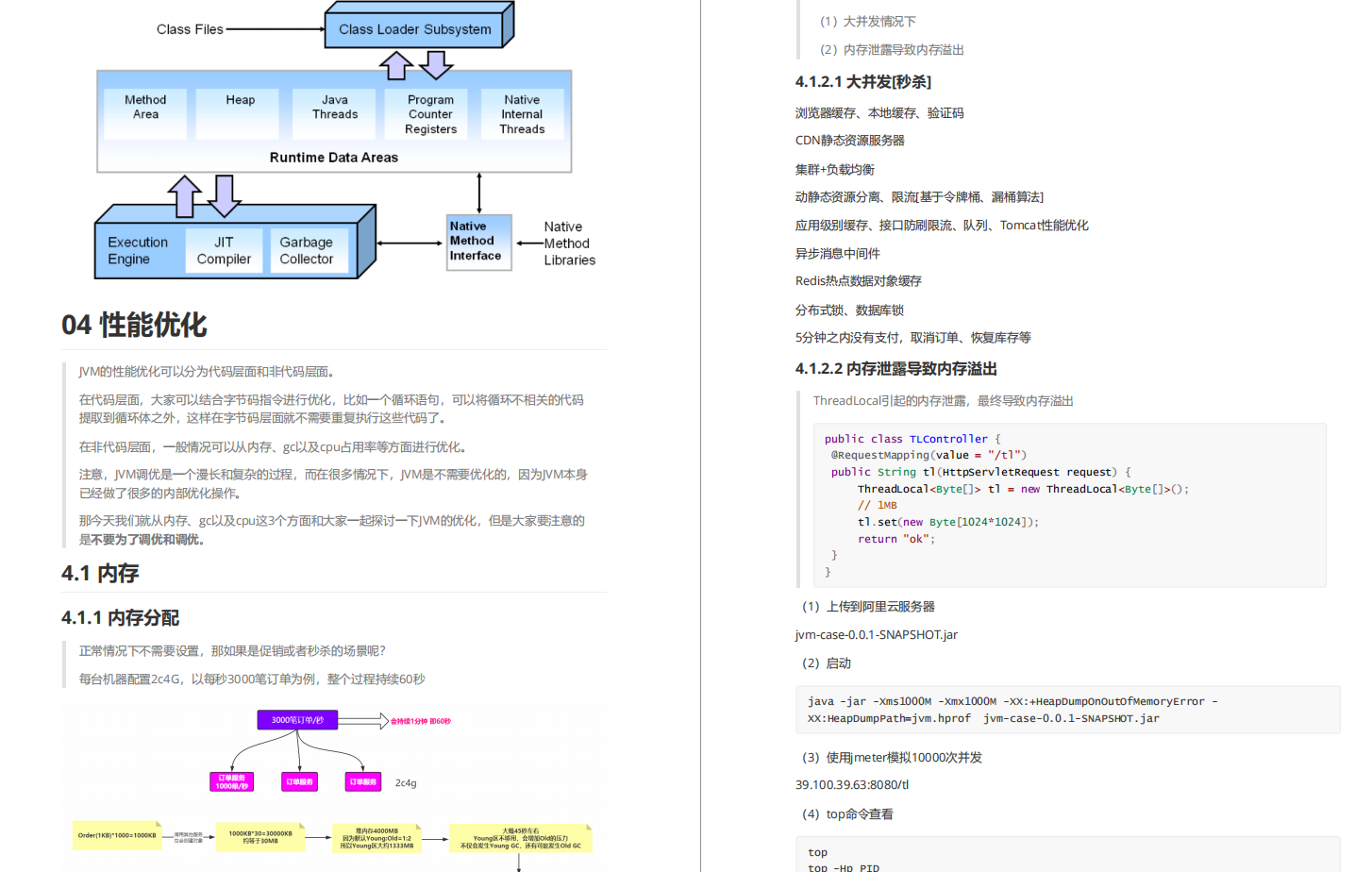Viewport: 1372px width, 872px height.
Task: Select the JIT Compiler box
Action: [x=224, y=251]
